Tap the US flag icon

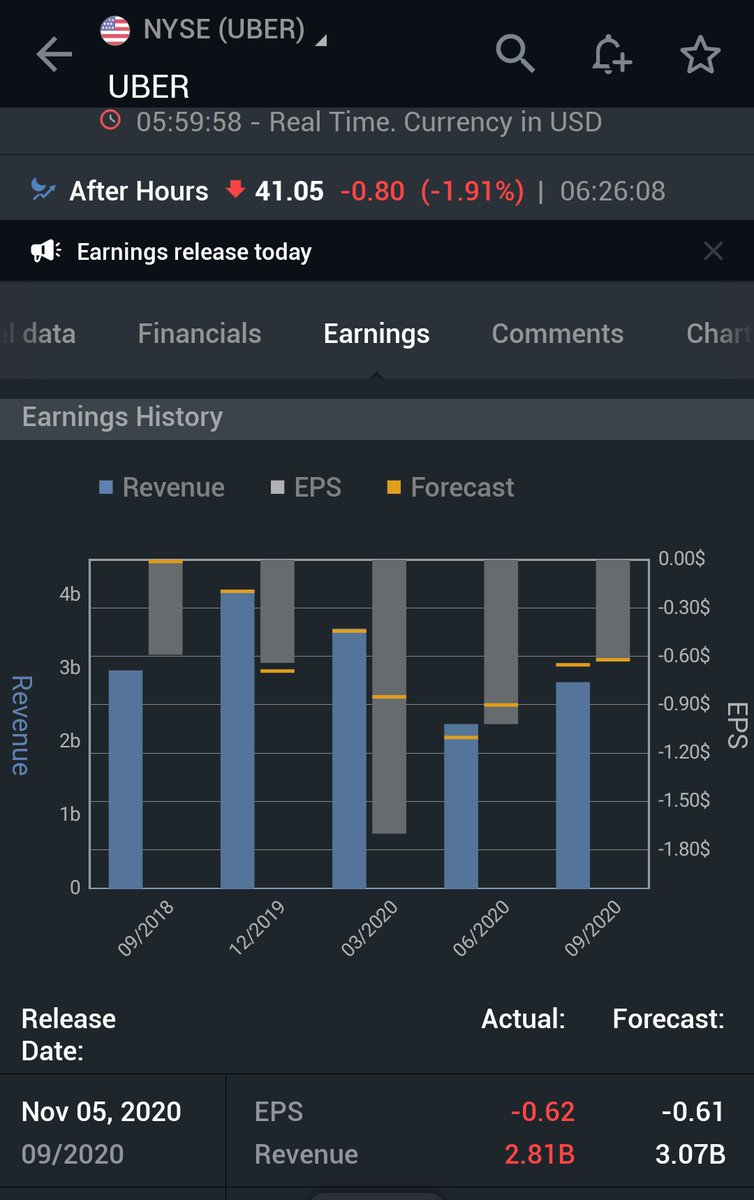(x=115, y=31)
